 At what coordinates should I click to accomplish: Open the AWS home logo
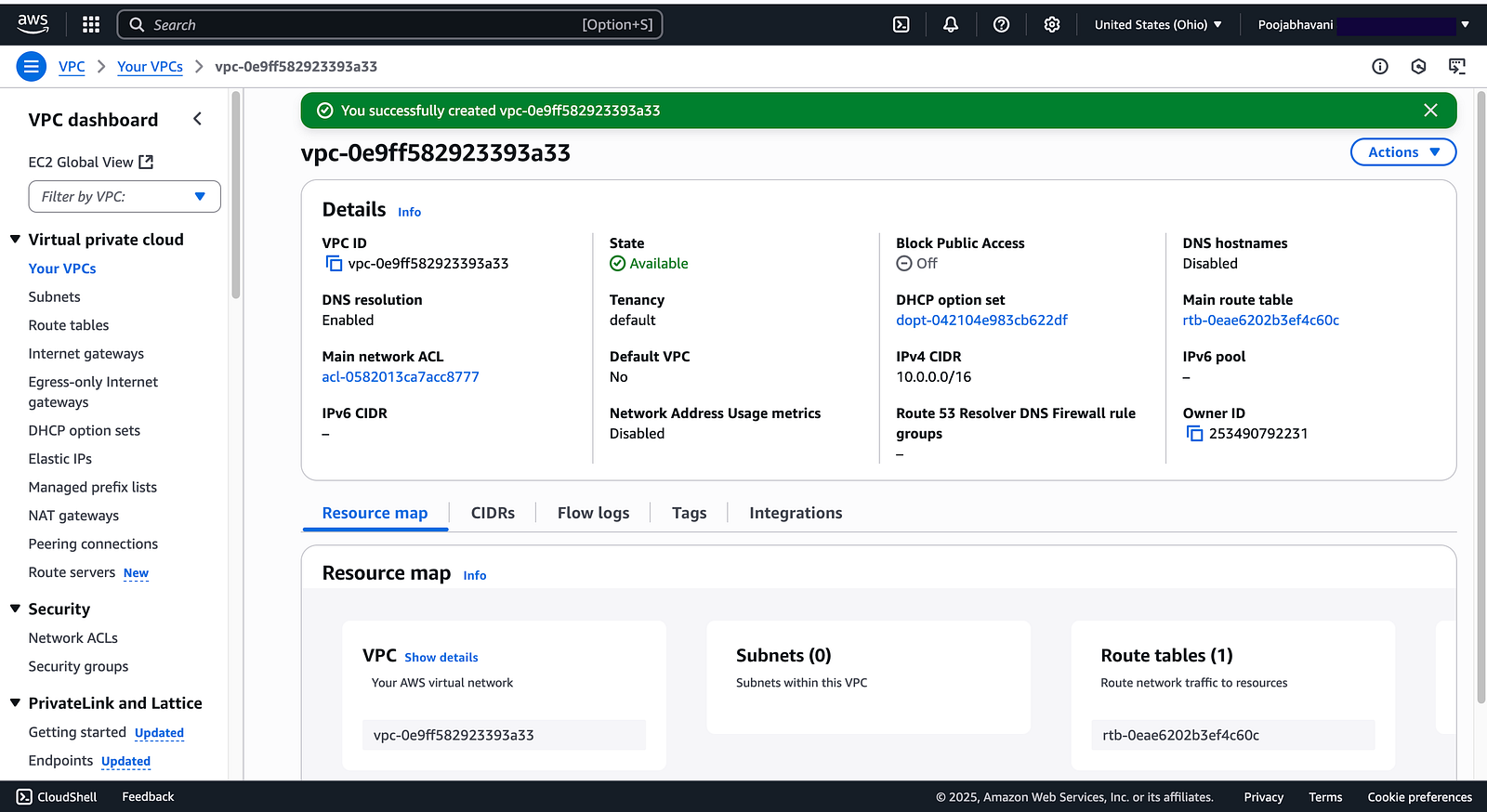tap(33, 24)
